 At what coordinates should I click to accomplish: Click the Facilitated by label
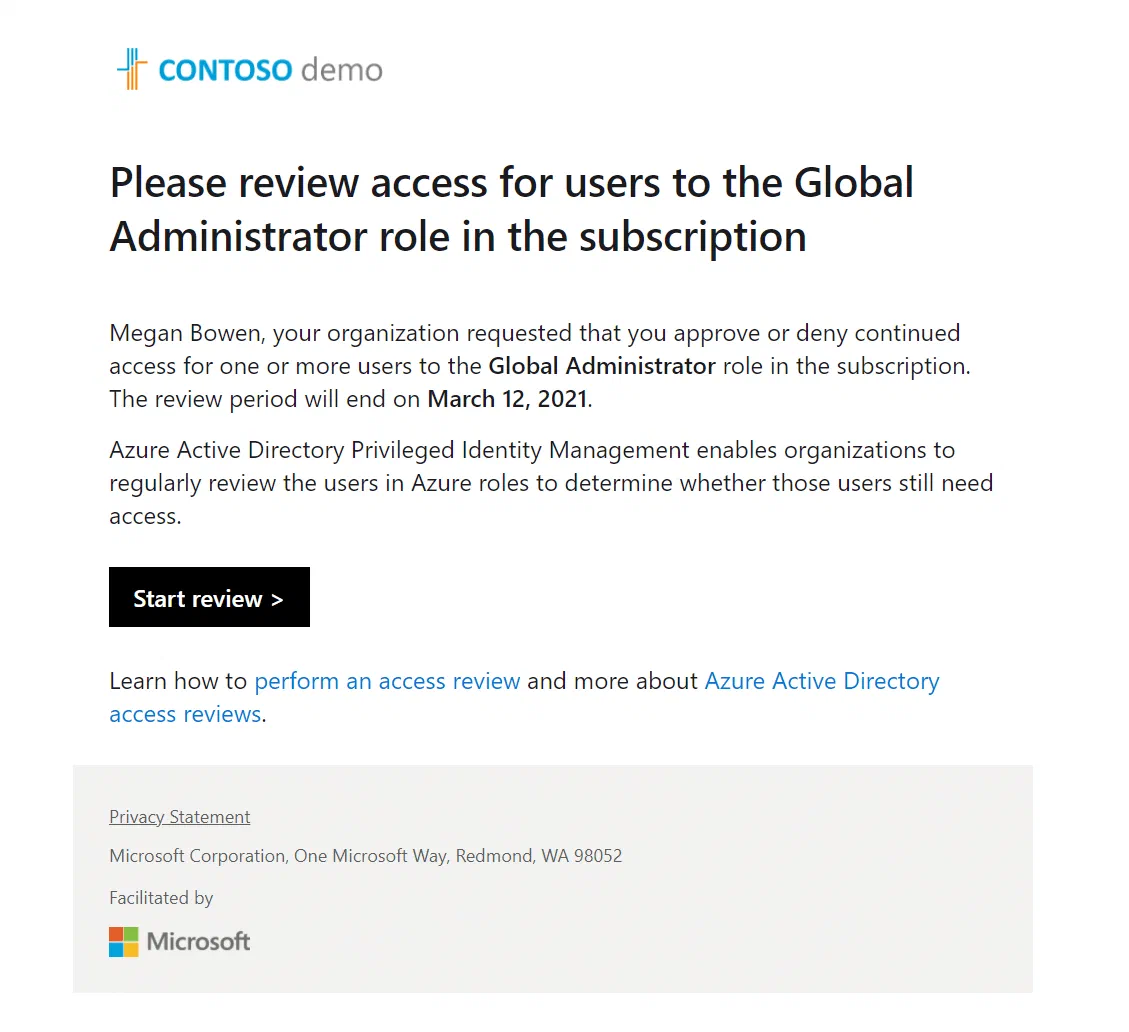coord(161,897)
